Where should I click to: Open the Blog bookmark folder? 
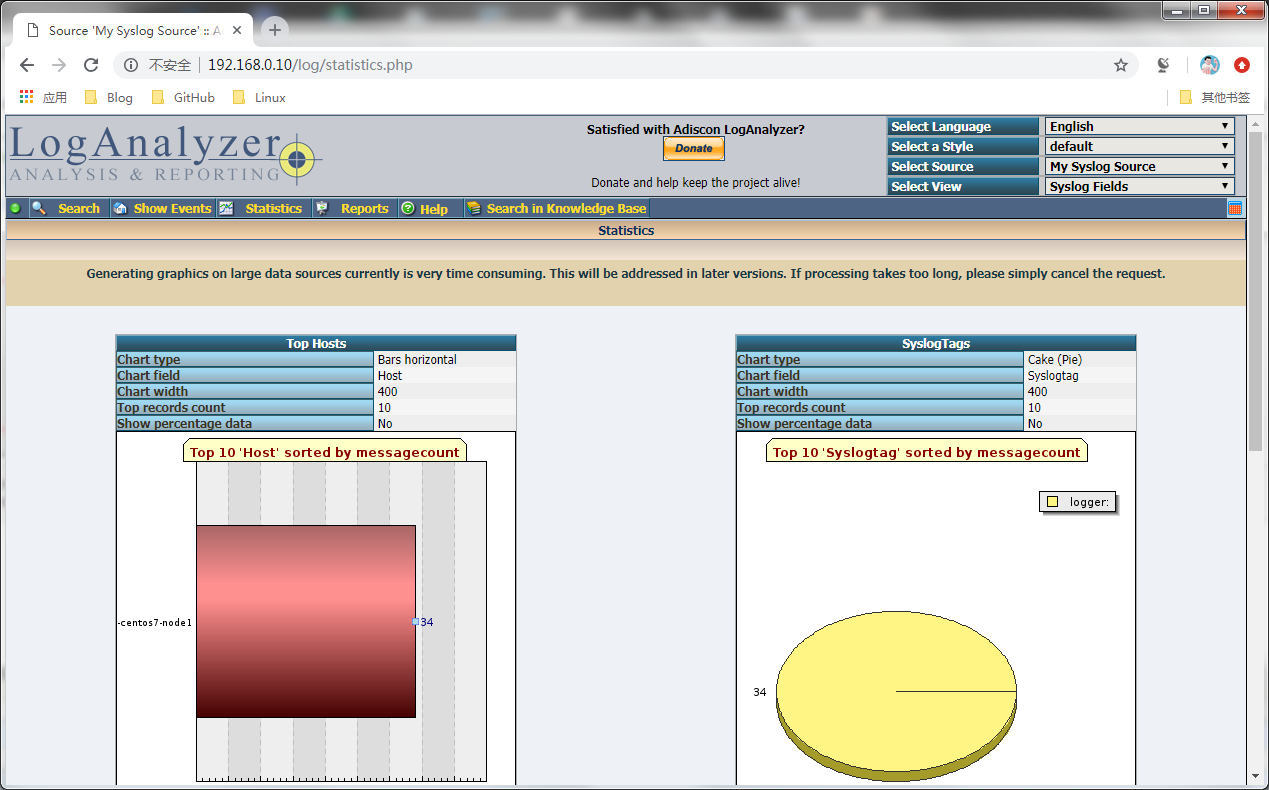click(x=109, y=97)
